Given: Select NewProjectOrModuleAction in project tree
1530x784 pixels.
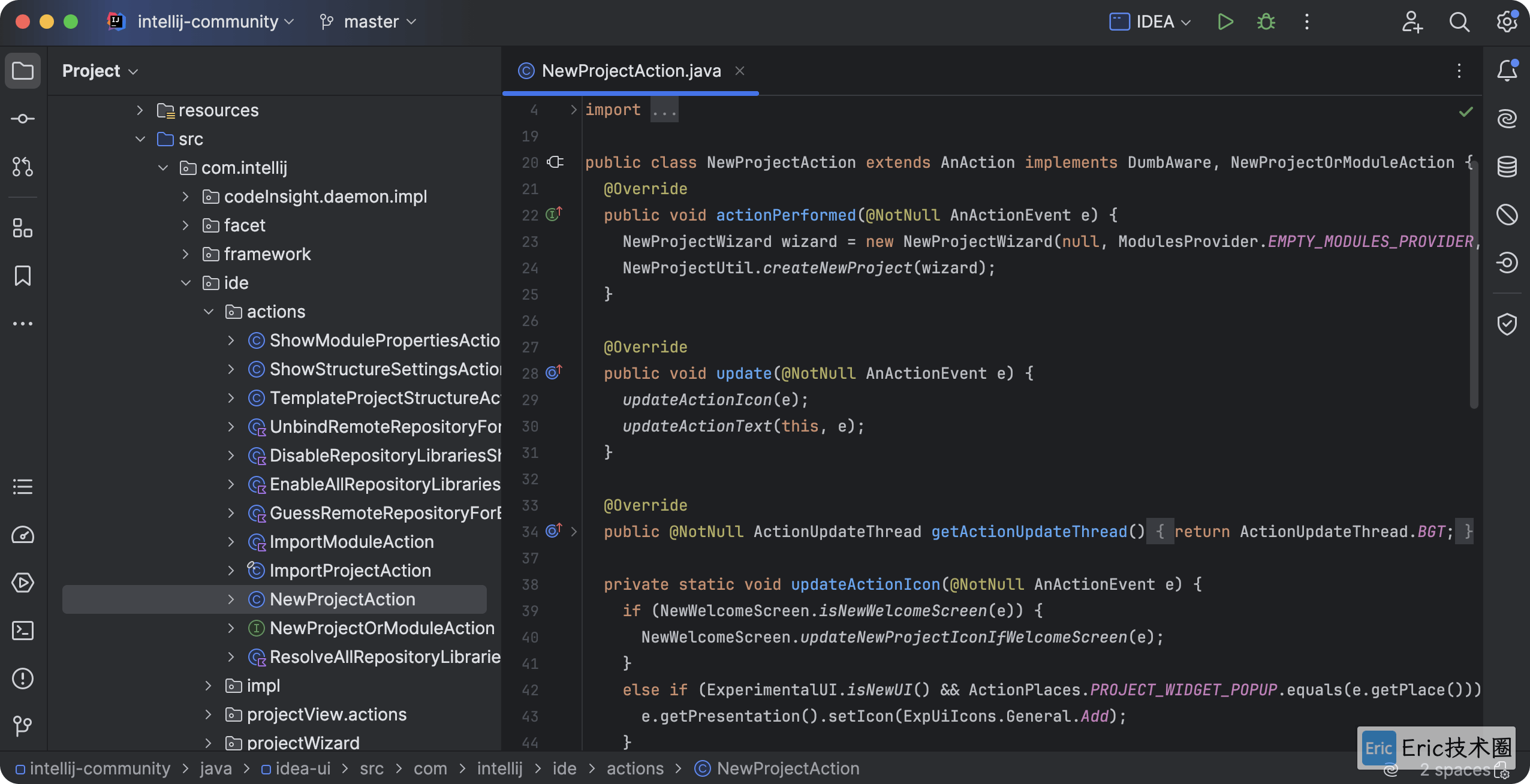Looking at the screenshot, I should 382,628.
